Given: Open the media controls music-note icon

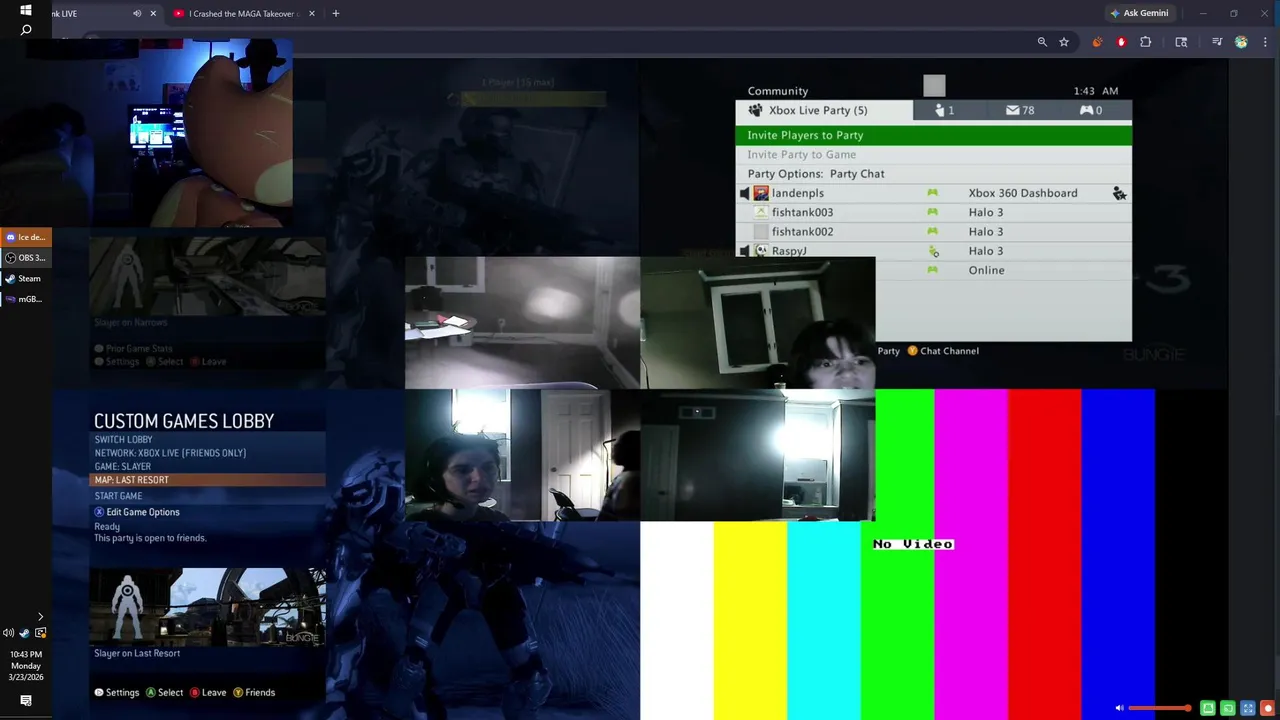Looking at the screenshot, I should [1217, 42].
